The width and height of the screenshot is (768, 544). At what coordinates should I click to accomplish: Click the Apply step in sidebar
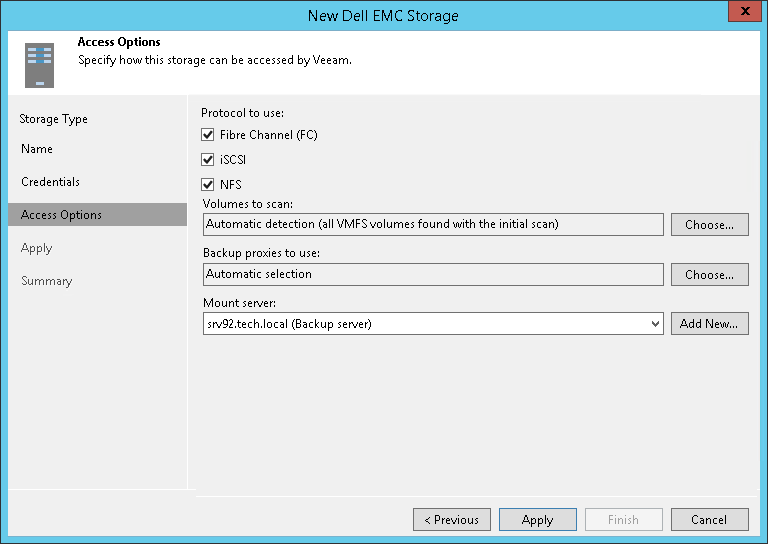point(37,248)
